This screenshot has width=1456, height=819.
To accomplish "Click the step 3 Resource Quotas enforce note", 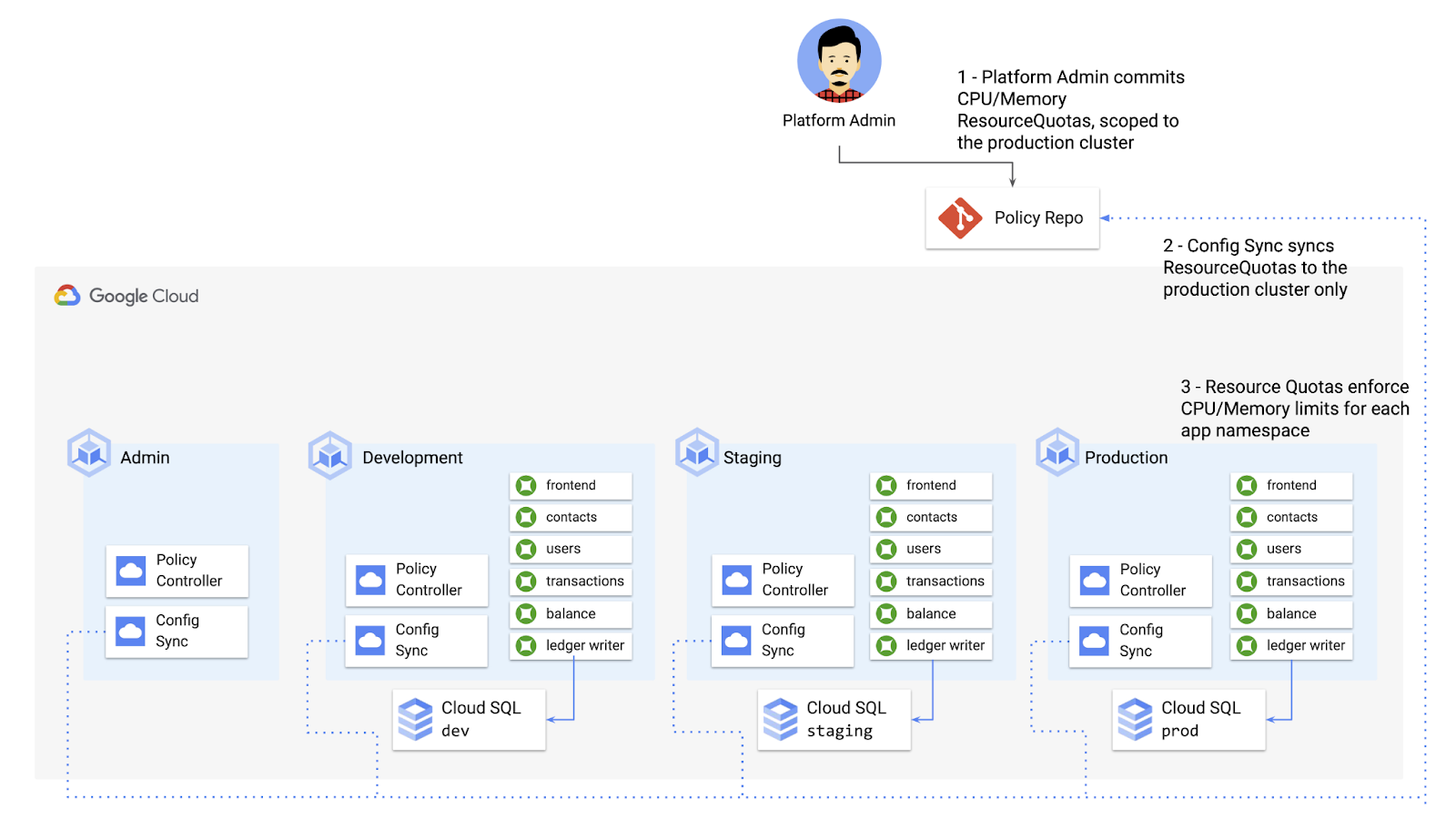I will click(x=1295, y=409).
